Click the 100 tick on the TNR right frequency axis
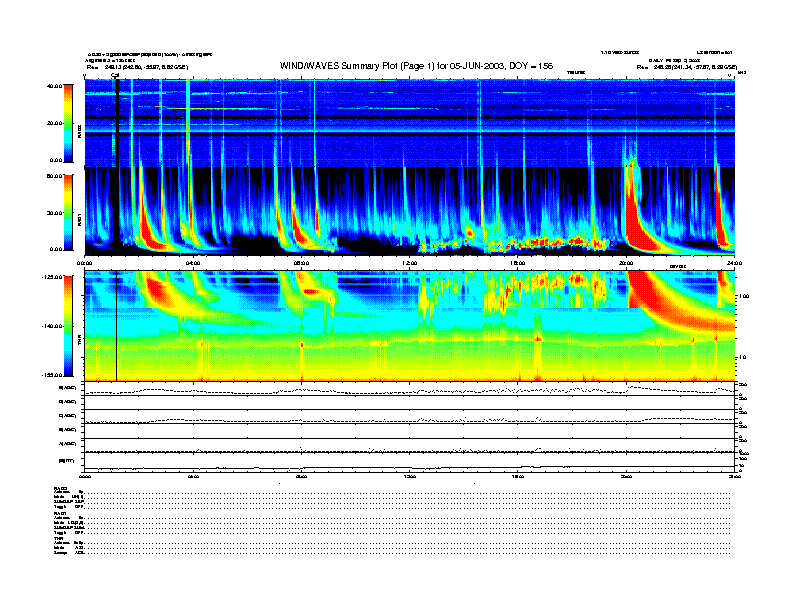 click(x=744, y=296)
